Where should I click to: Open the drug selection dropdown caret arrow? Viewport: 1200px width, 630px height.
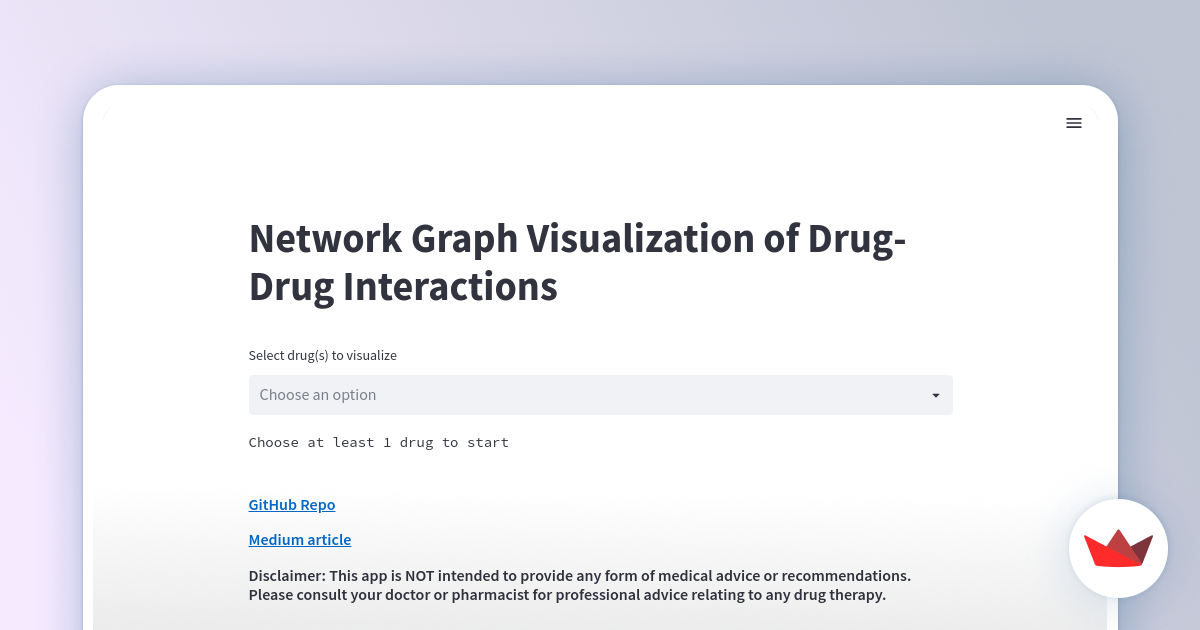point(936,395)
